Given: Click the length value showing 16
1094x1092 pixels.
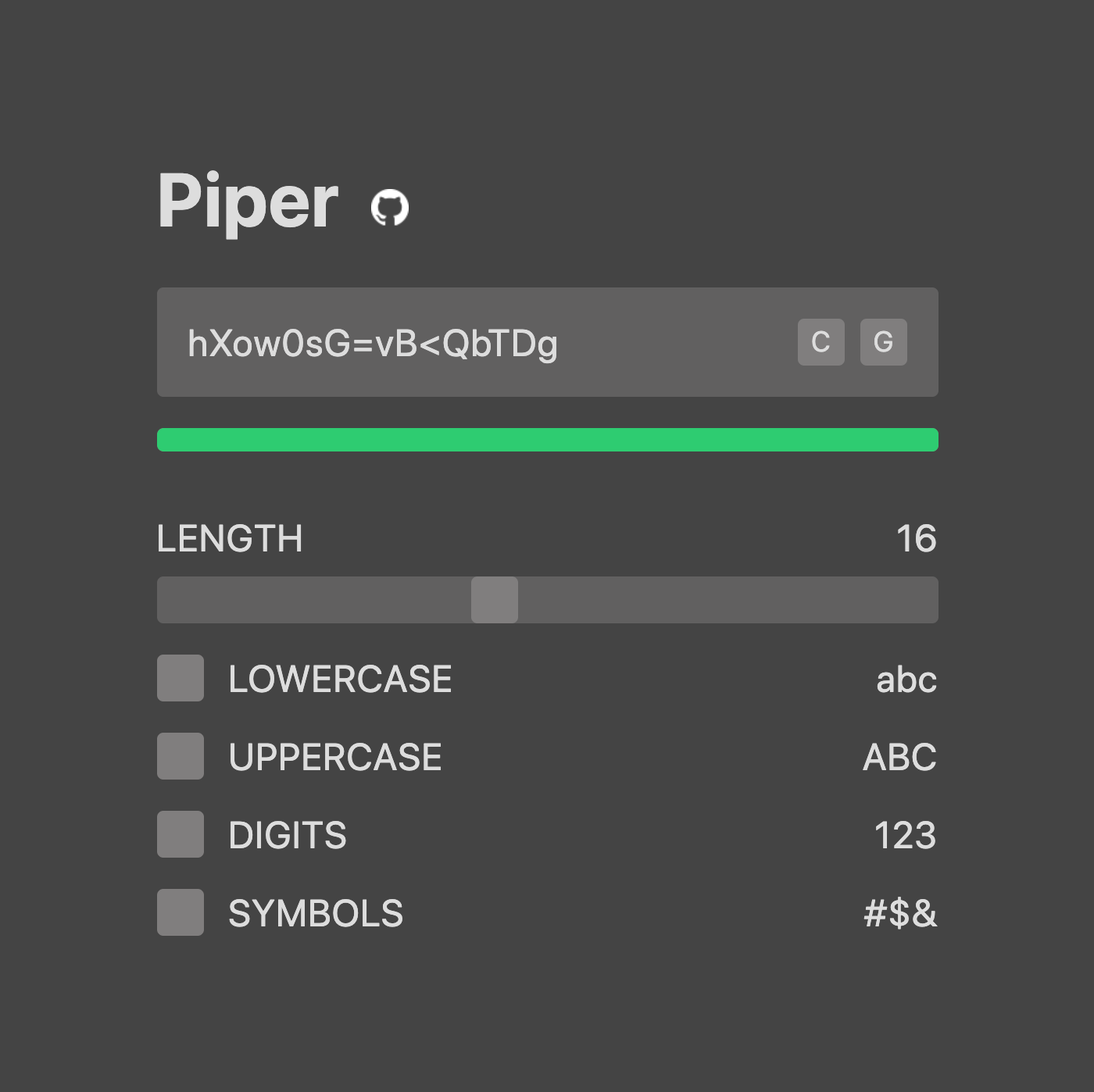Looking at the screenshot, I should click(916, 538).
